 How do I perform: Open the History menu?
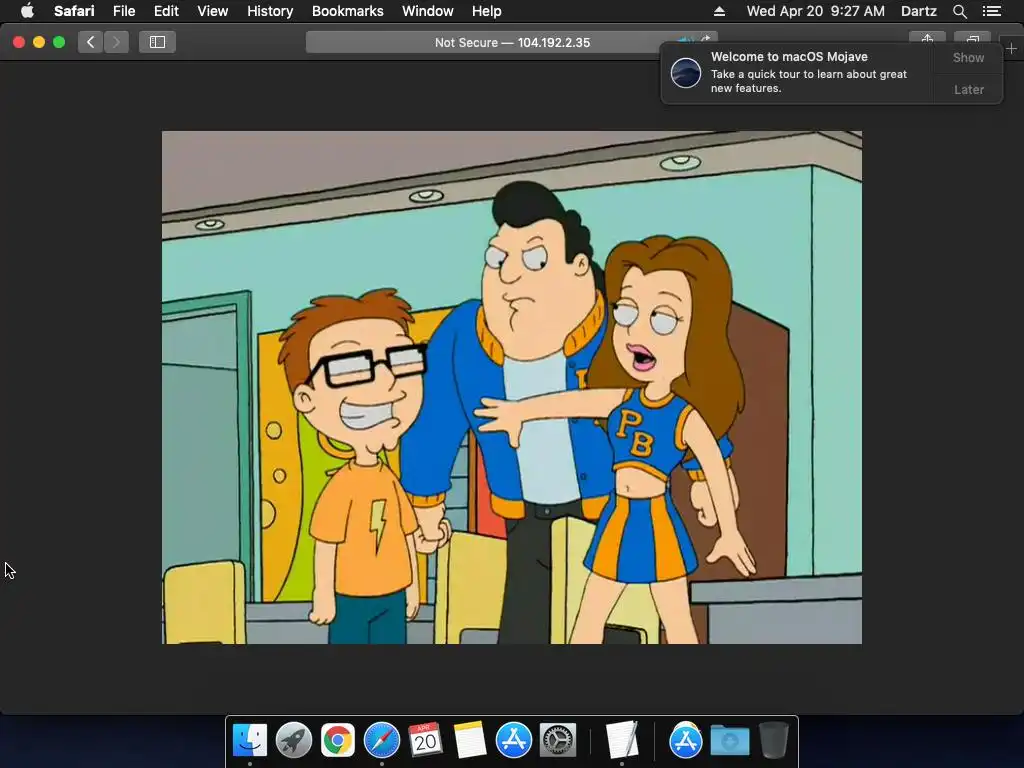pyautogui.click(x=270, y=11)
